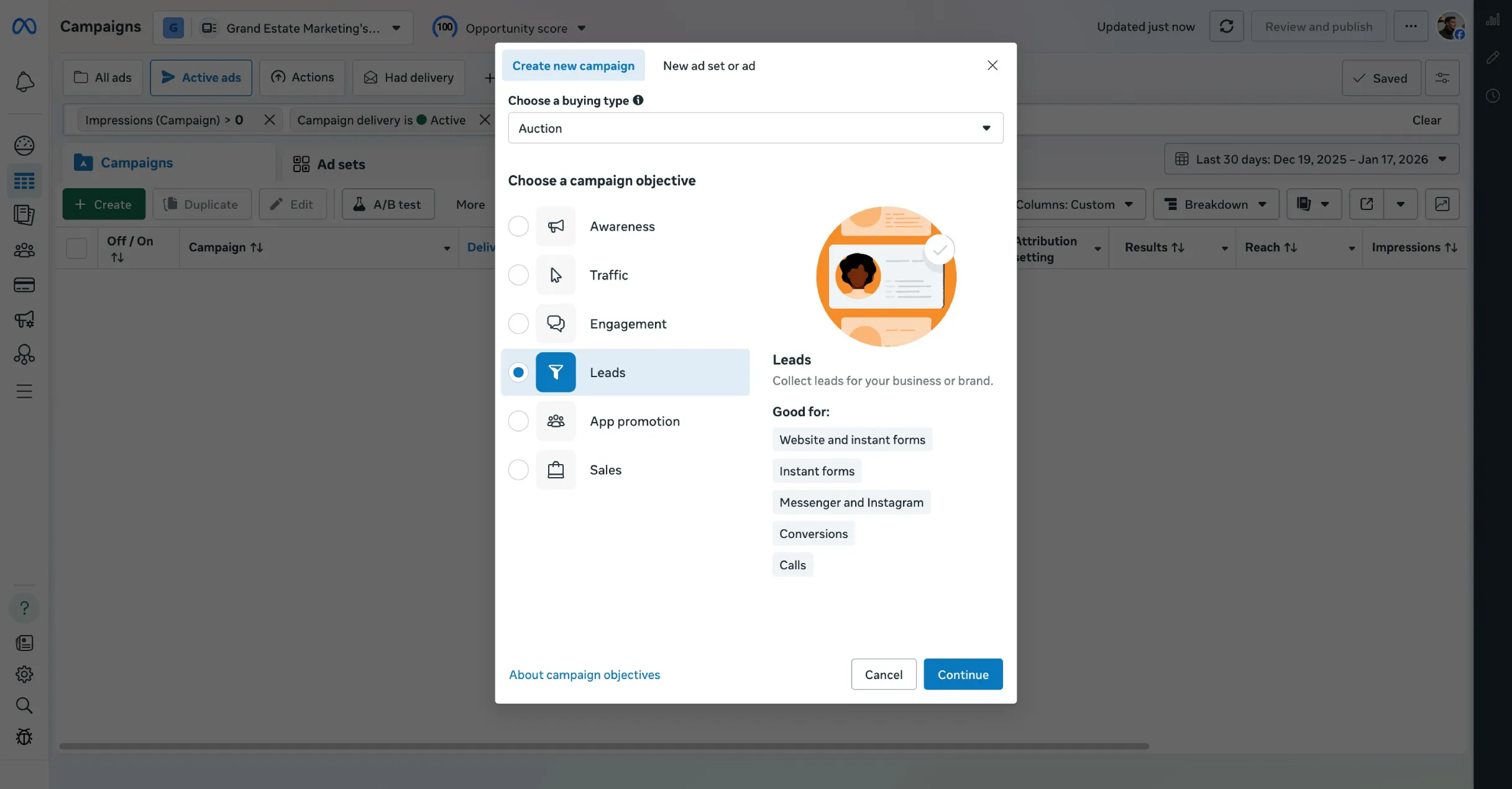Open the Billing card icon in sidebar
This screenshot has width=1512, height=789.
pos(24,285)
